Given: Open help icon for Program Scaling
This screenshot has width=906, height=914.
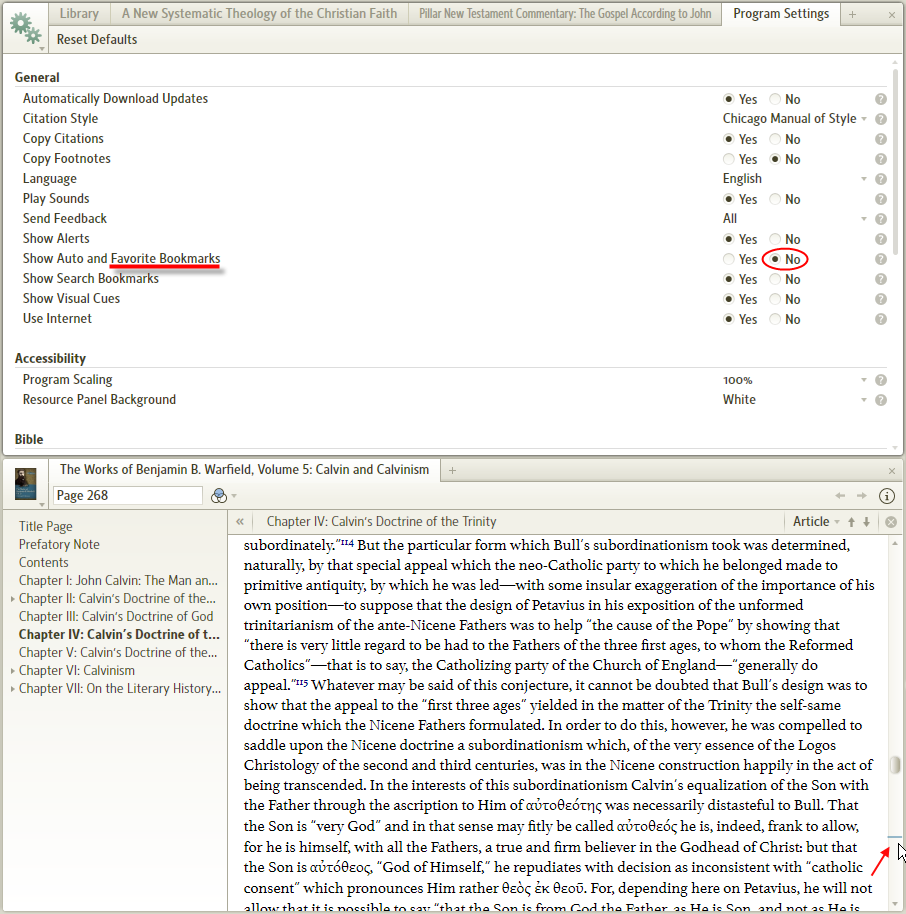Looking at the screenshot, I should [881, 380].
